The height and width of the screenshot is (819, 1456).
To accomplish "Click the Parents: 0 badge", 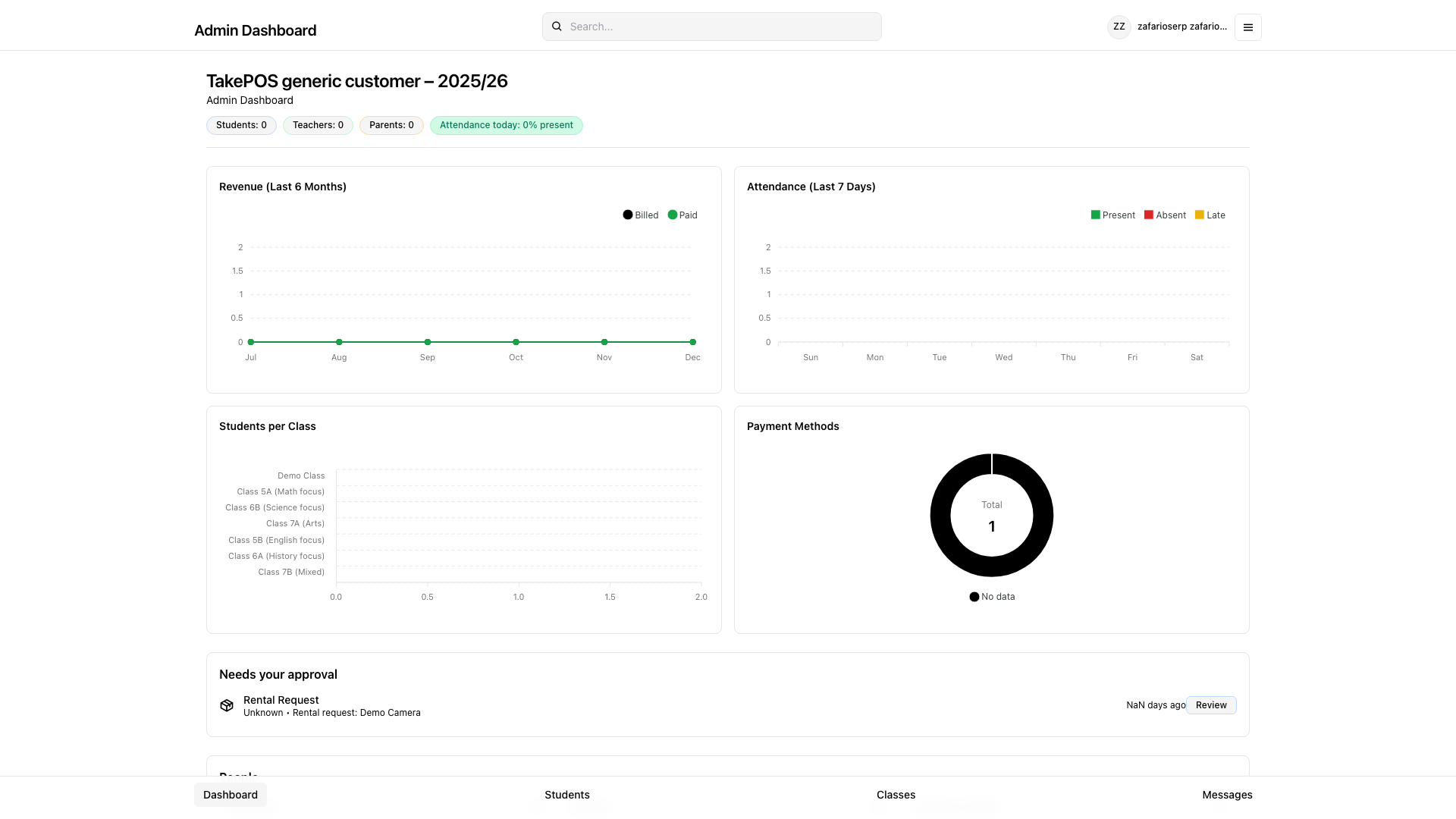I will (x=391, y=125).
